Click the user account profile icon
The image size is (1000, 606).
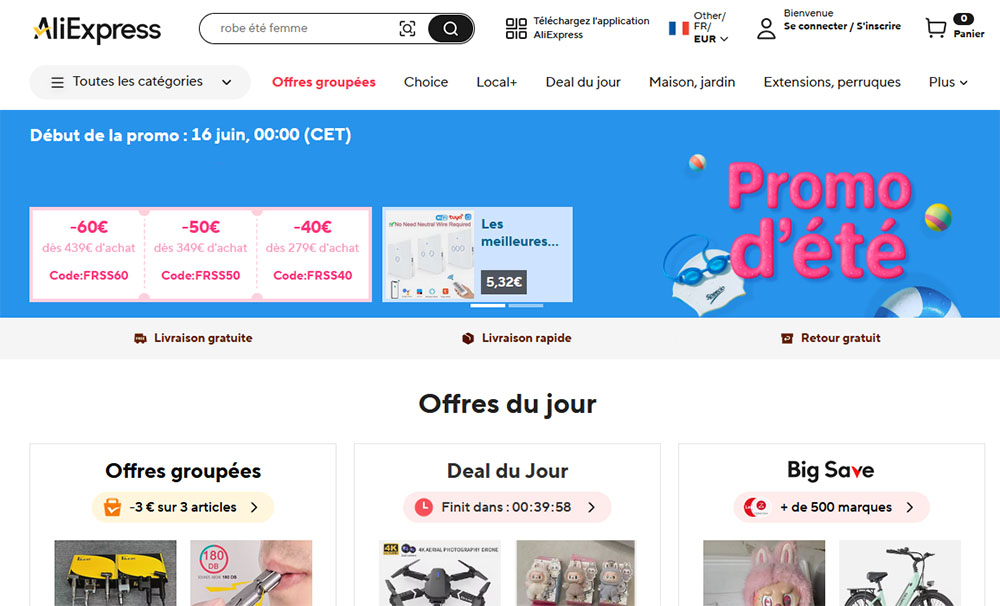[x=766, y=29]
